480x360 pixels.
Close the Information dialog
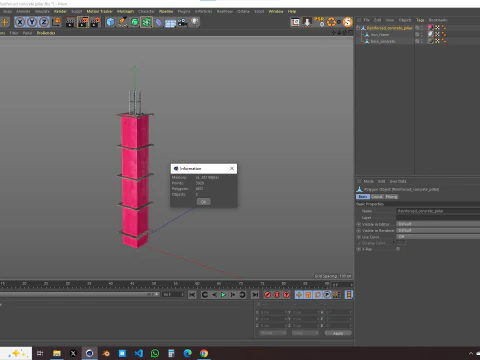232,168
